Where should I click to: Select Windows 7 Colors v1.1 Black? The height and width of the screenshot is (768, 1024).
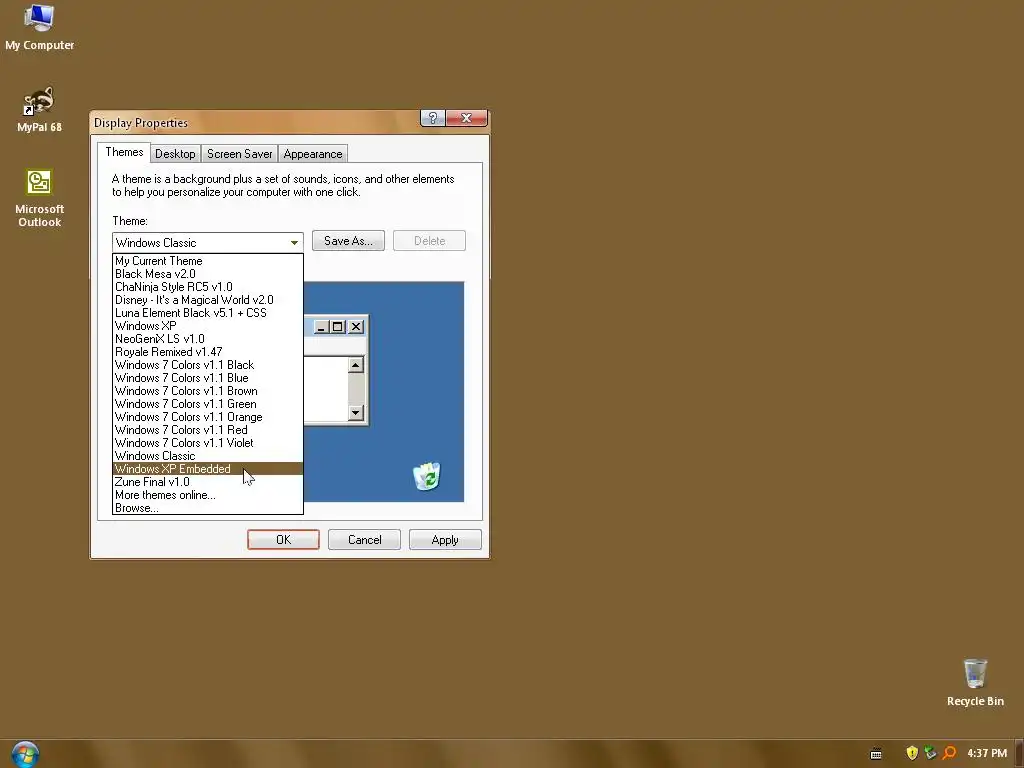(x=208, y=365)
